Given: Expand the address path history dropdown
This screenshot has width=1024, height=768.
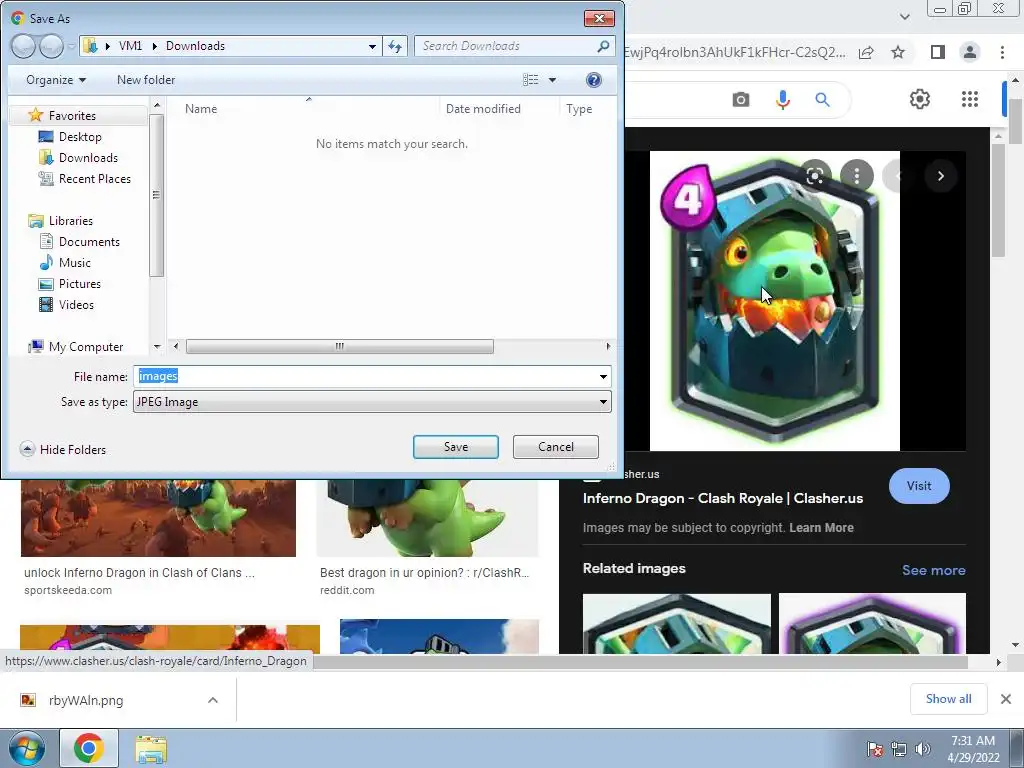Looking at the screenshot, I should click(x=372, y=46).
